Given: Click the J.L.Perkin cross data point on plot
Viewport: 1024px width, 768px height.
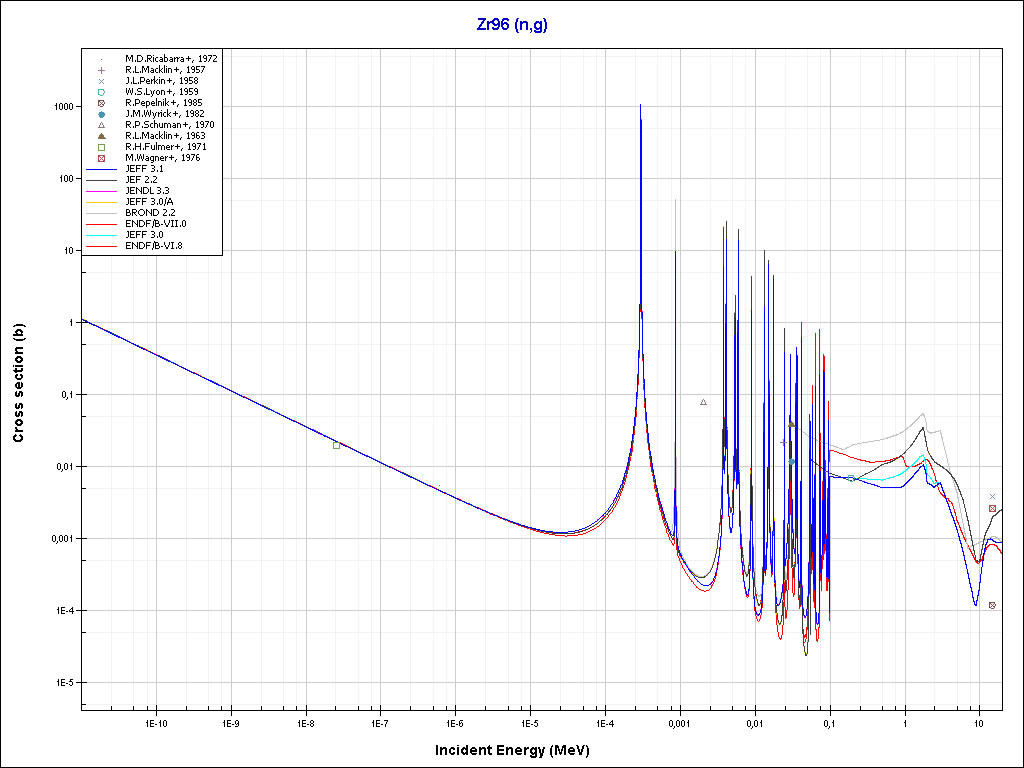Looking at the screenshot, I should click(992, 496).
